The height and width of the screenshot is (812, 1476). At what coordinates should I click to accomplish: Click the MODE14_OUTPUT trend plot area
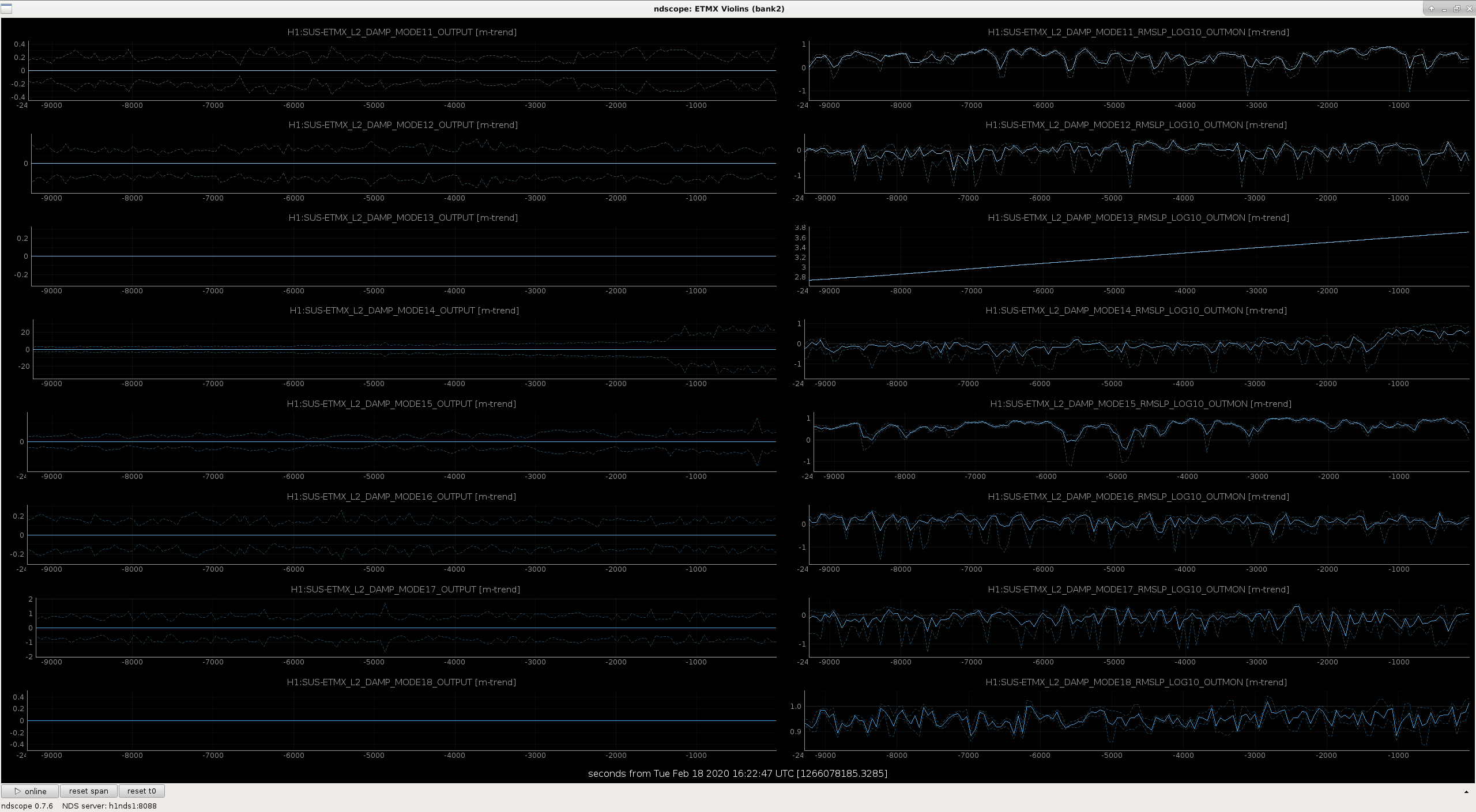[404, 349]
